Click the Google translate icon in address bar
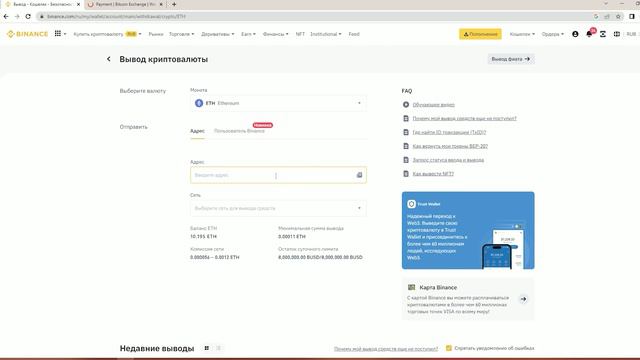The image size is (640, 360). (596, 16)
